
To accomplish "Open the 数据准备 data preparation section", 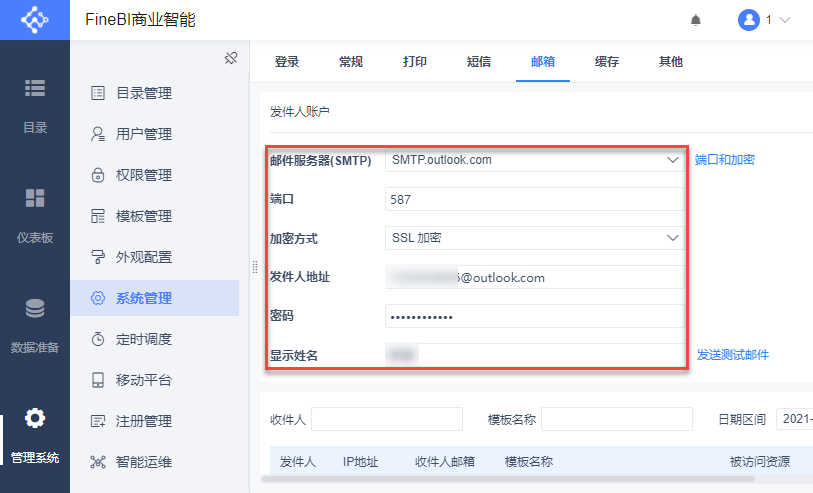I will [x=35, y=326].
